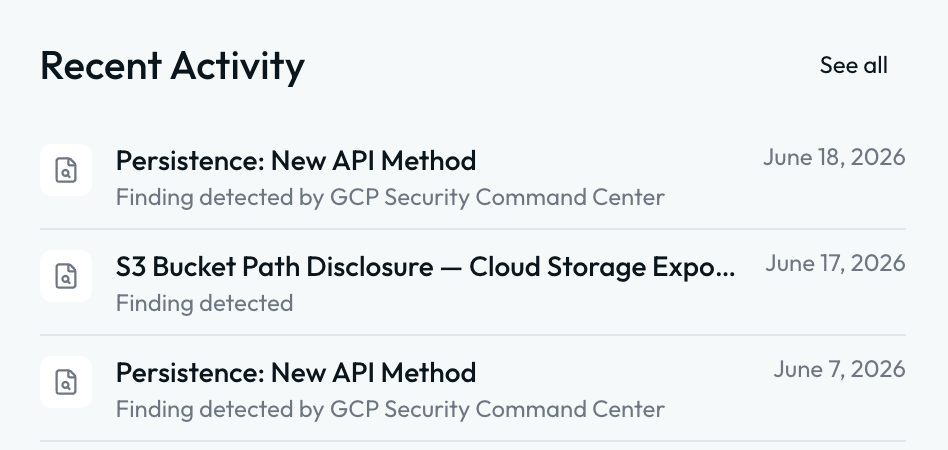Click GCP Security Command Center subtitle under June 7 entry

click(x=390, y=409)
